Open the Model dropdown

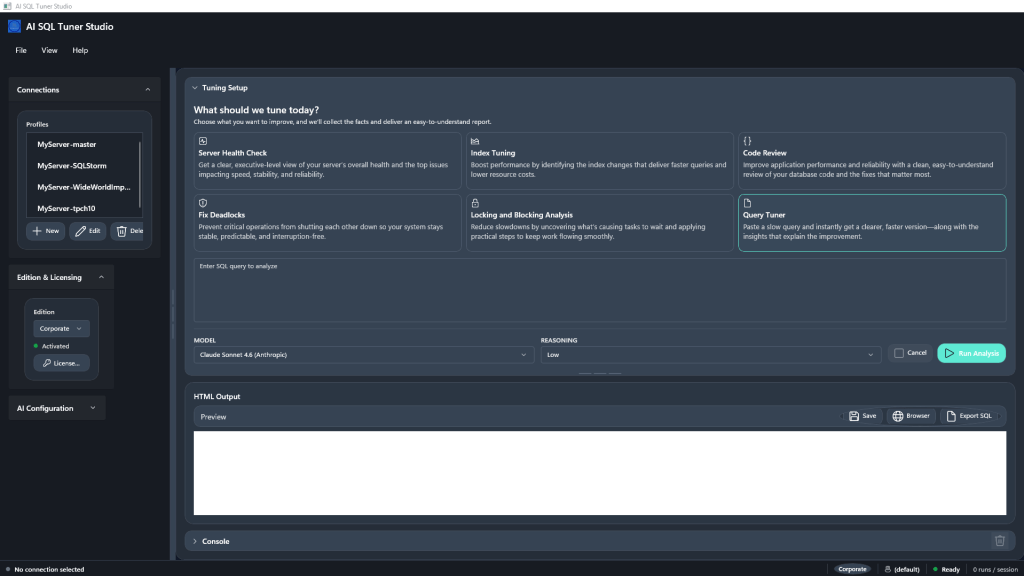(x=363, y=355)
